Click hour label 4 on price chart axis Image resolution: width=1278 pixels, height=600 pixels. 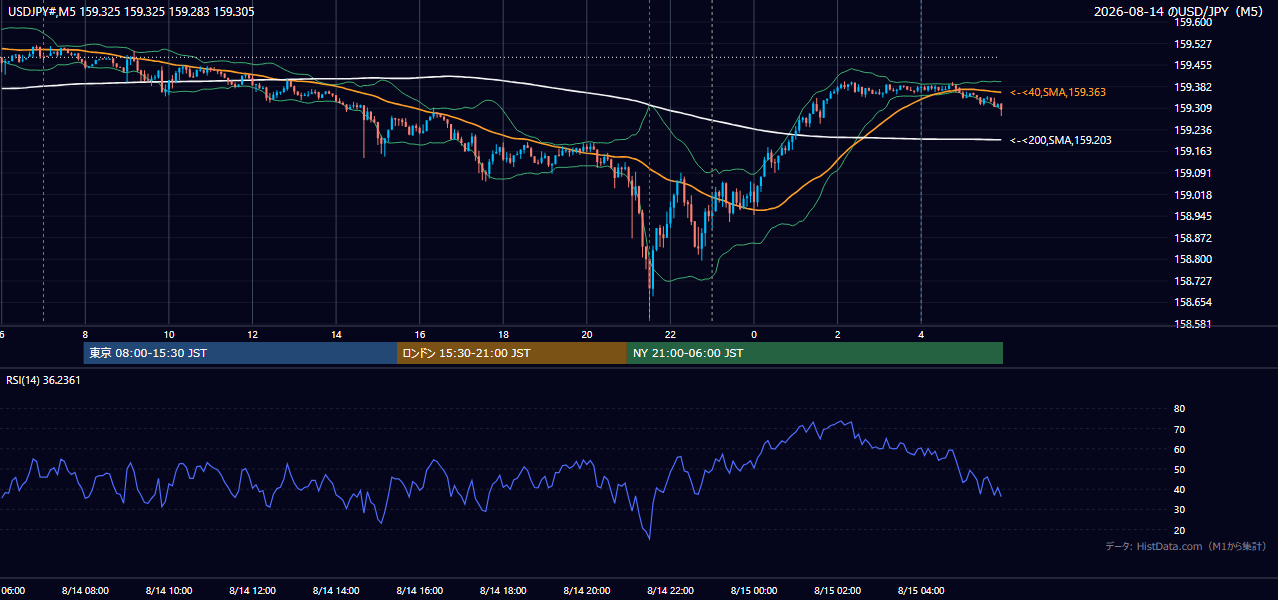pos(921,334)
